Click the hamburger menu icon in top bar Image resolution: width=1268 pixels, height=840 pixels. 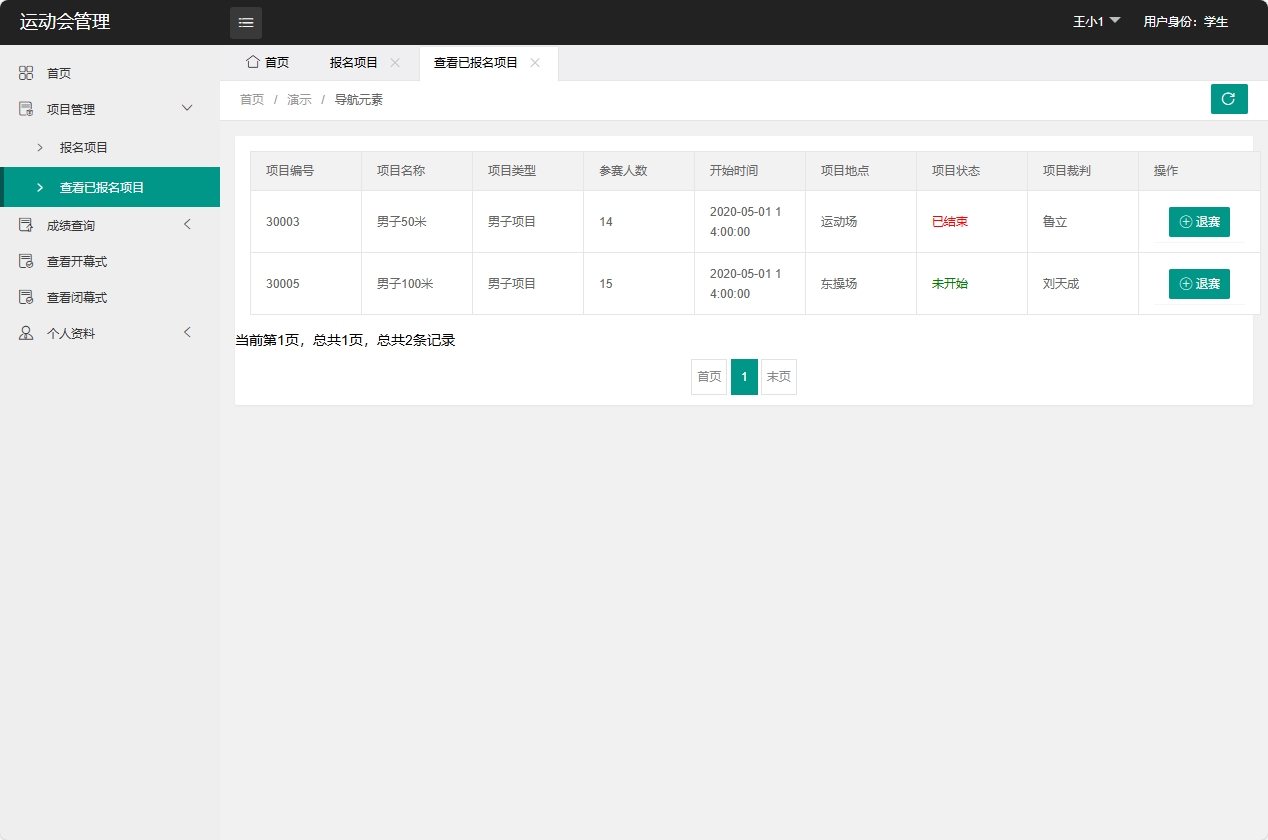245,21
